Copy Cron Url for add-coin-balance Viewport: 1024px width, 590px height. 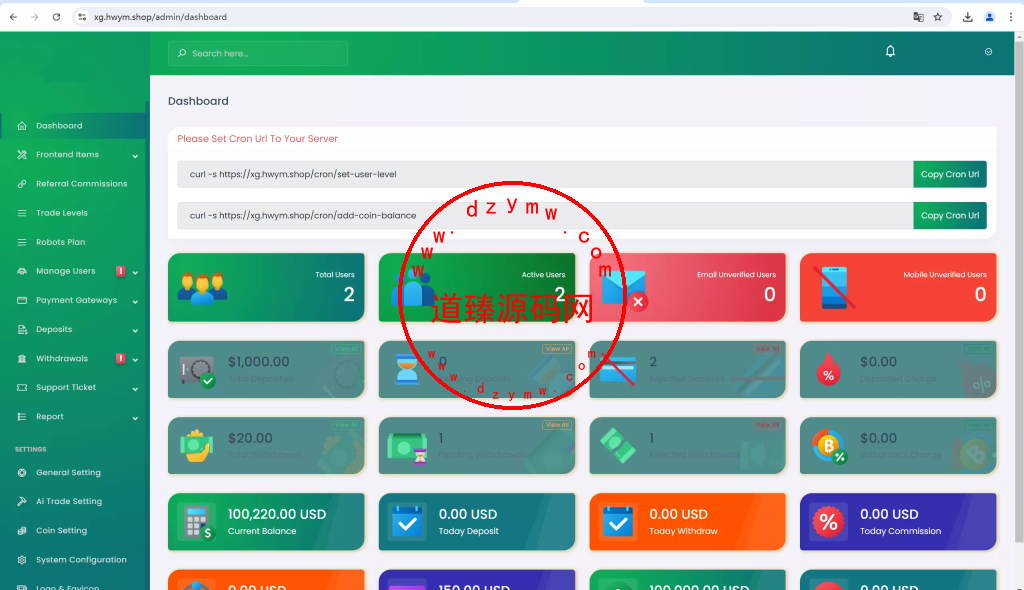(x=950, y=216)
